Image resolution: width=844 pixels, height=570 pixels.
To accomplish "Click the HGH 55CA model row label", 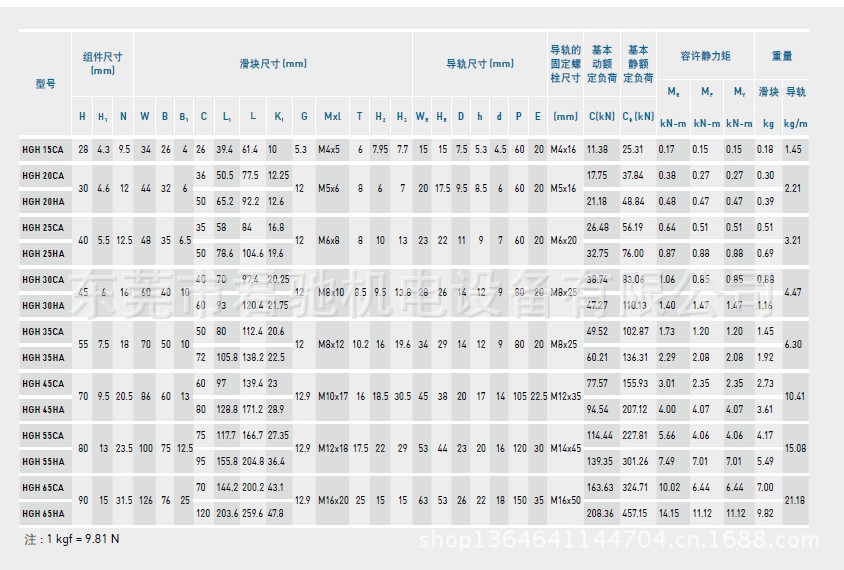I will click(43, 435).
